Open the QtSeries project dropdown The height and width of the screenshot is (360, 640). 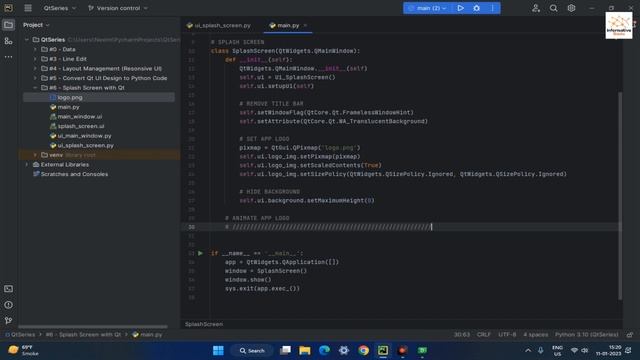60,8
